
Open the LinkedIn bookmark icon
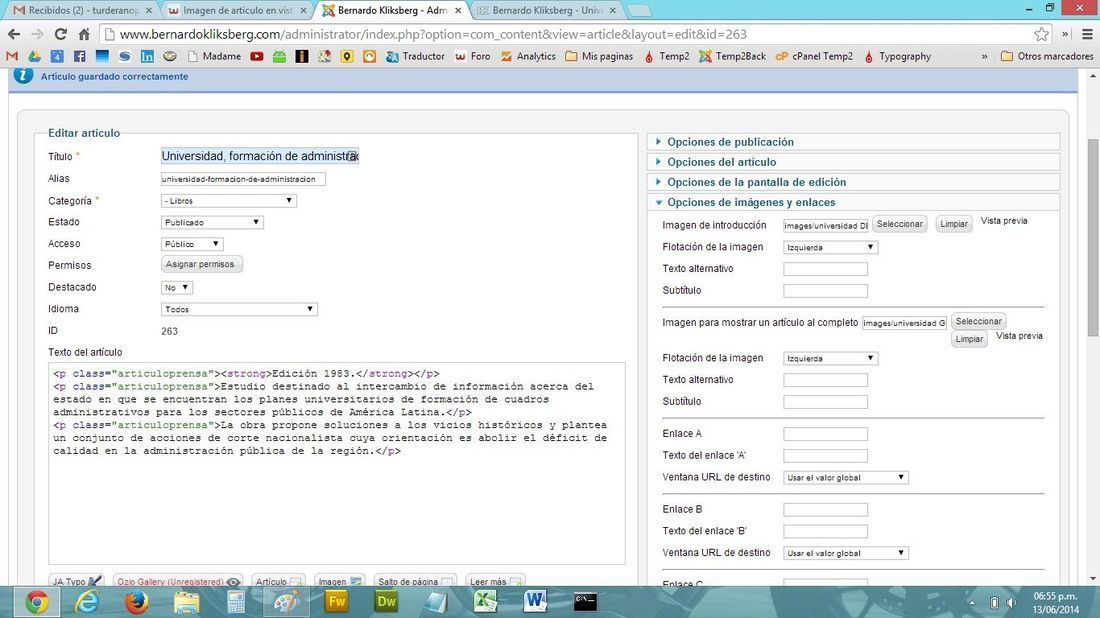tap(147, 56)
